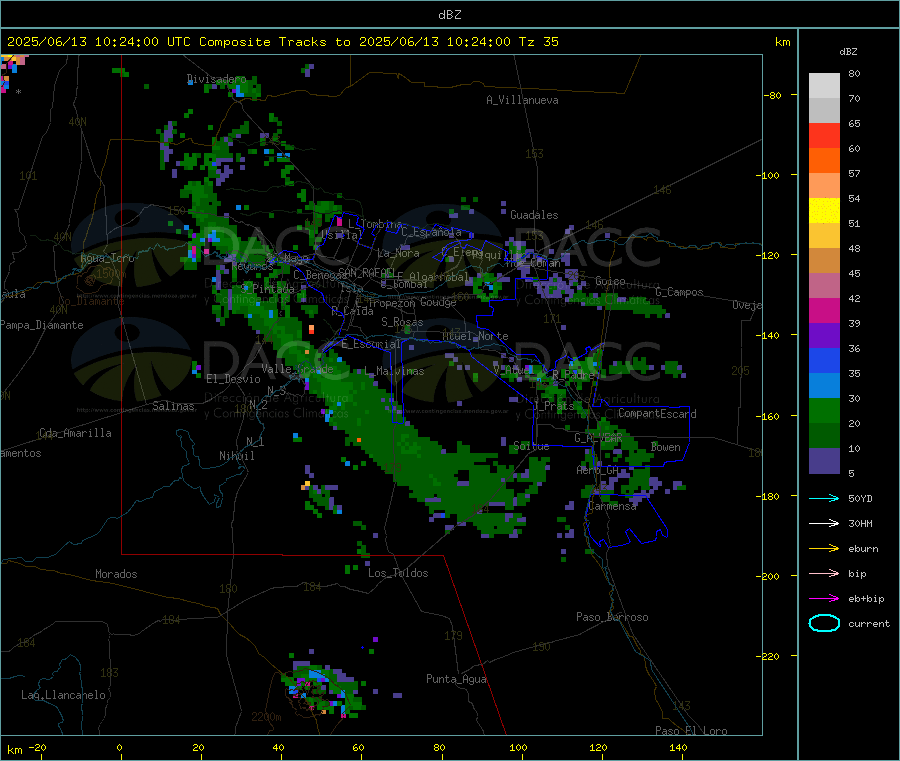Screen dimensions: 900x761
Task: Click the G_Campos place label
Action: (680, 292)
